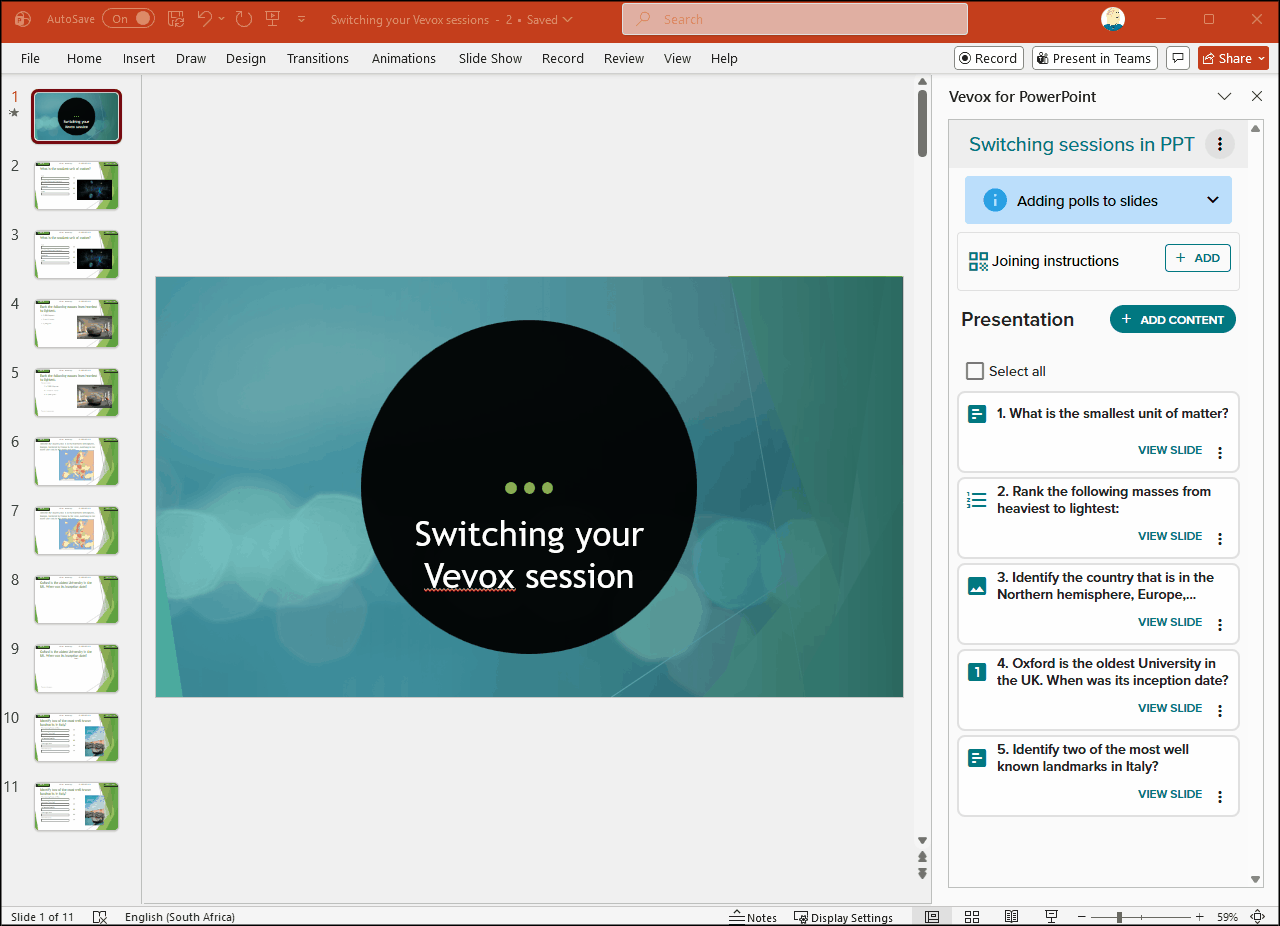
Task: Click the user account avatar
Action: [x=1113, y=19]
